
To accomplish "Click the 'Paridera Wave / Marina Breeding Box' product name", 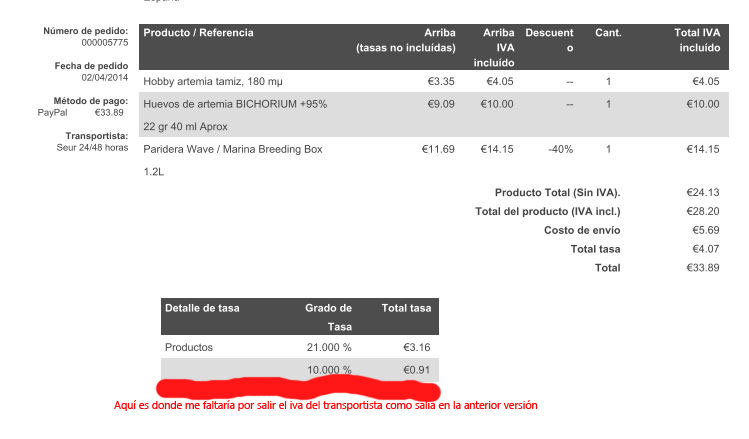I will (x=233, y=149).
